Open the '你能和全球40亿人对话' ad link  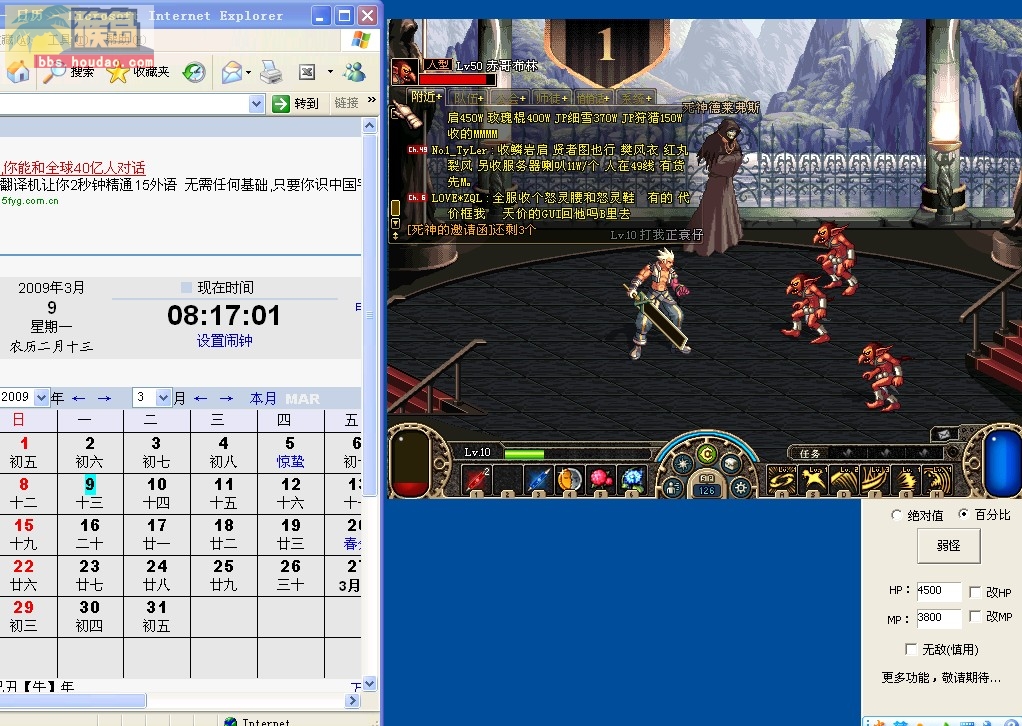pyautogui.click(x=74, y=167)
